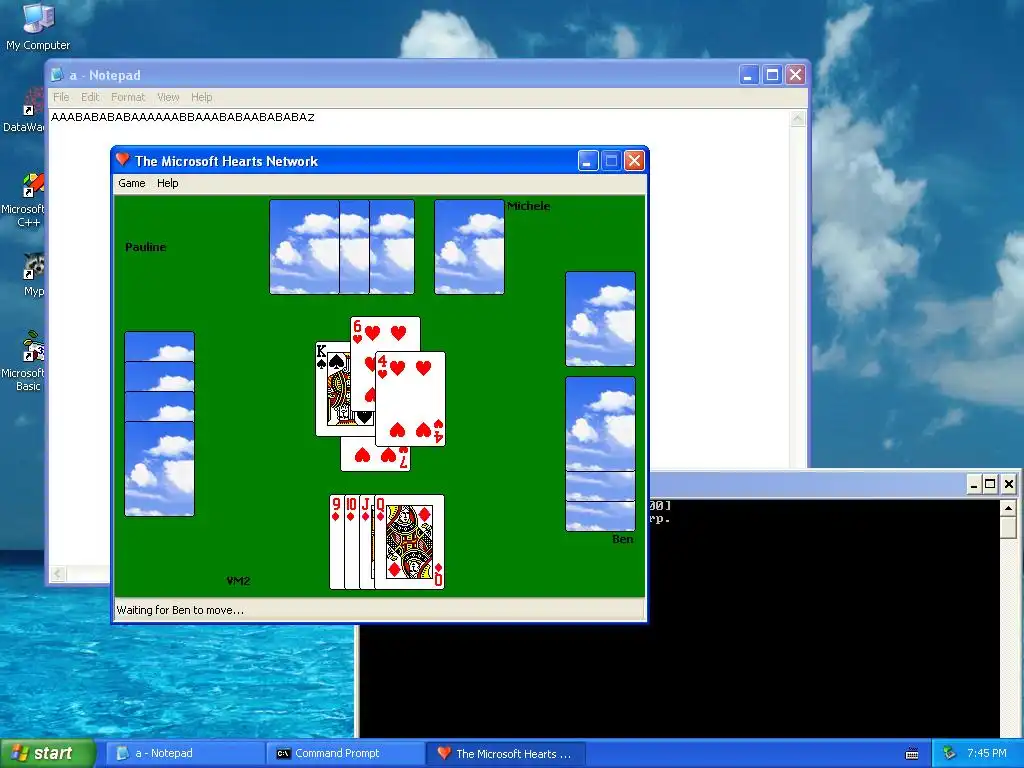This screenshot has width=1024, height=768.
Task: Minimize the Hearts Network window
Action: pyautogui.click(x=588, y=161)
